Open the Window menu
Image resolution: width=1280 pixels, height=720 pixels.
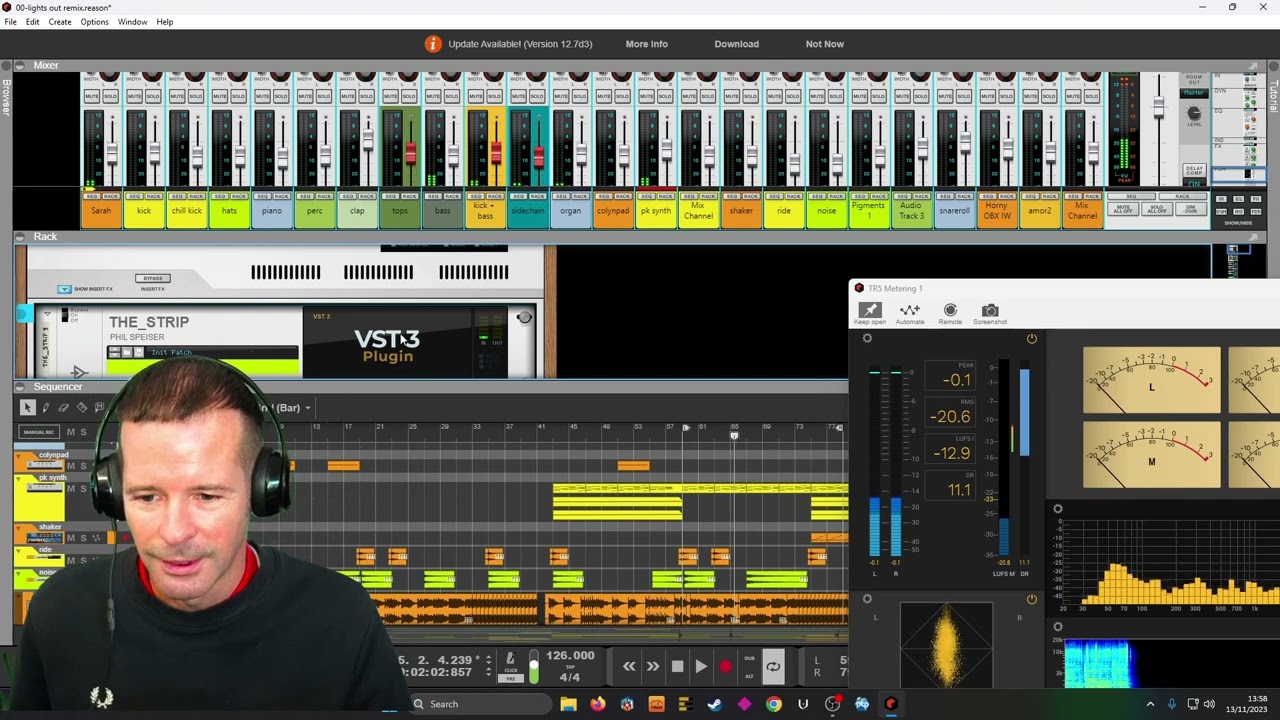132,22
